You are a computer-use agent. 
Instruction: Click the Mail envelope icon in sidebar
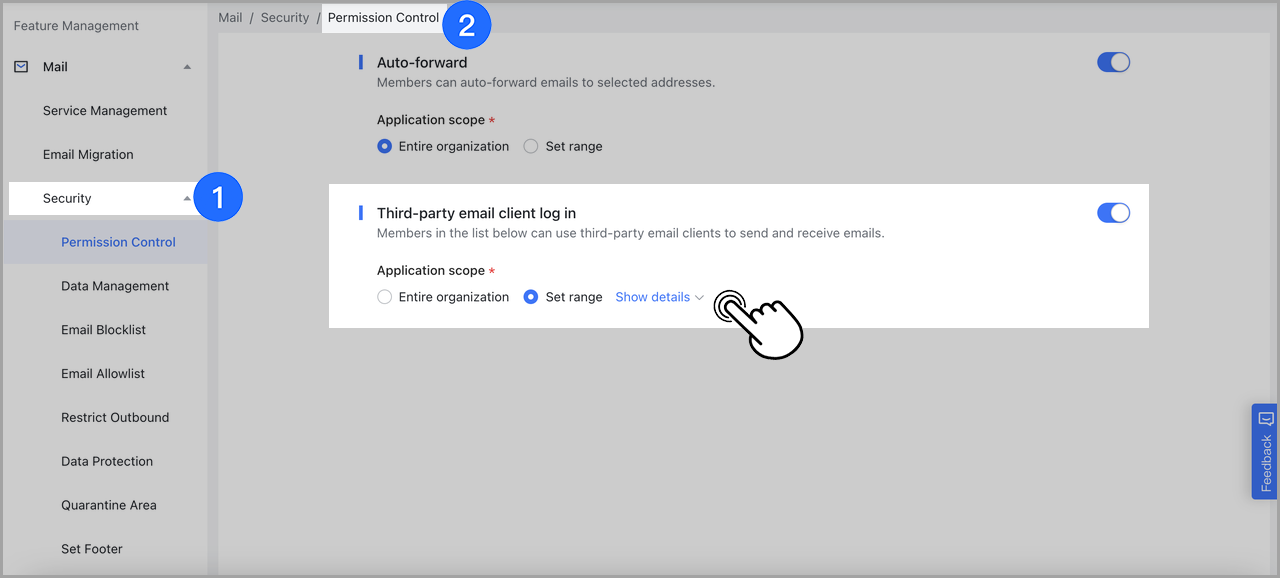21,67
